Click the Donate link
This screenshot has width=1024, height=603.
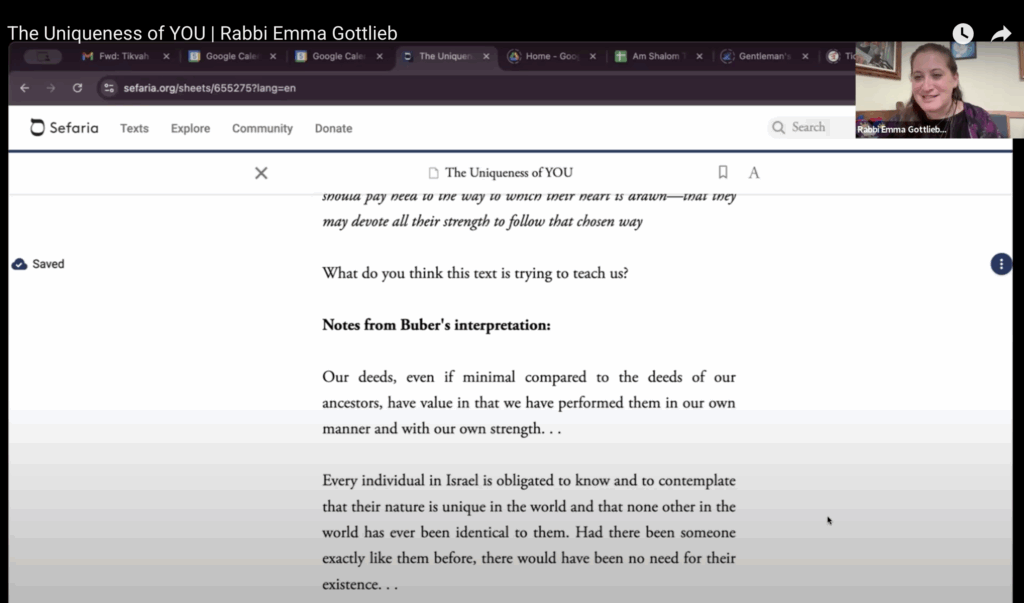(333, 128)
